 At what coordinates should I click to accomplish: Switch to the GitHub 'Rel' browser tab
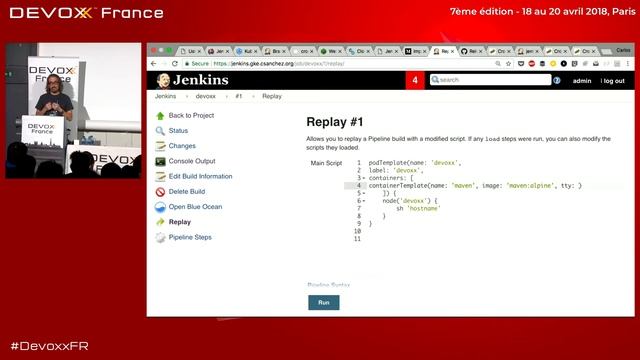(x=471, y=51)
